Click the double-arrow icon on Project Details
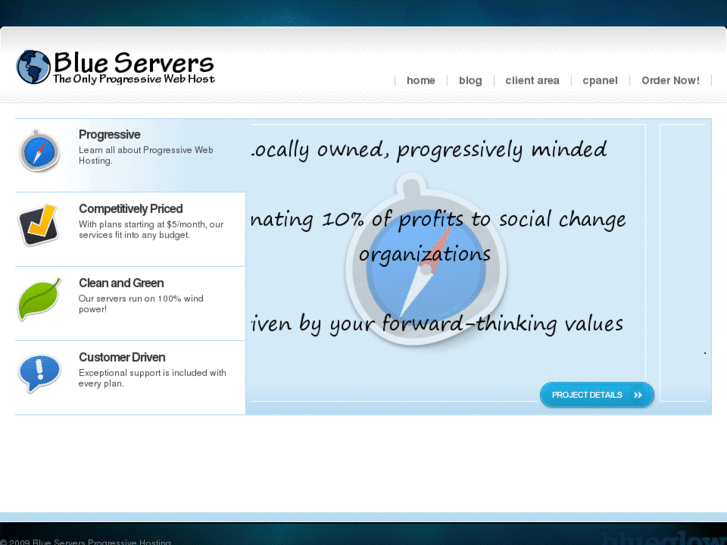This screenshot has width=727, height=545. point(638,395)
